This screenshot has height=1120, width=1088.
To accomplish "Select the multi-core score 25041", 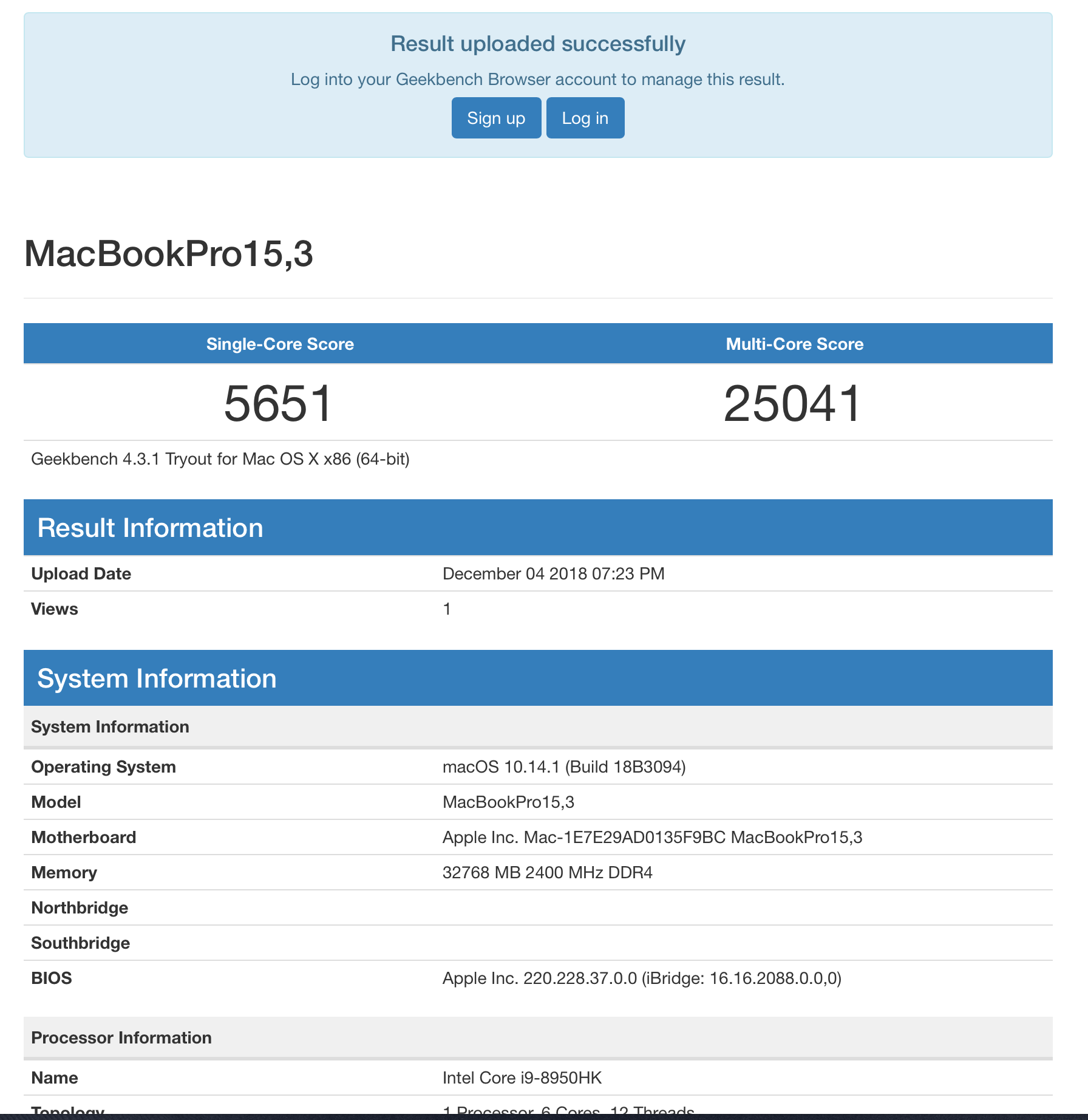I will point(793,403).
